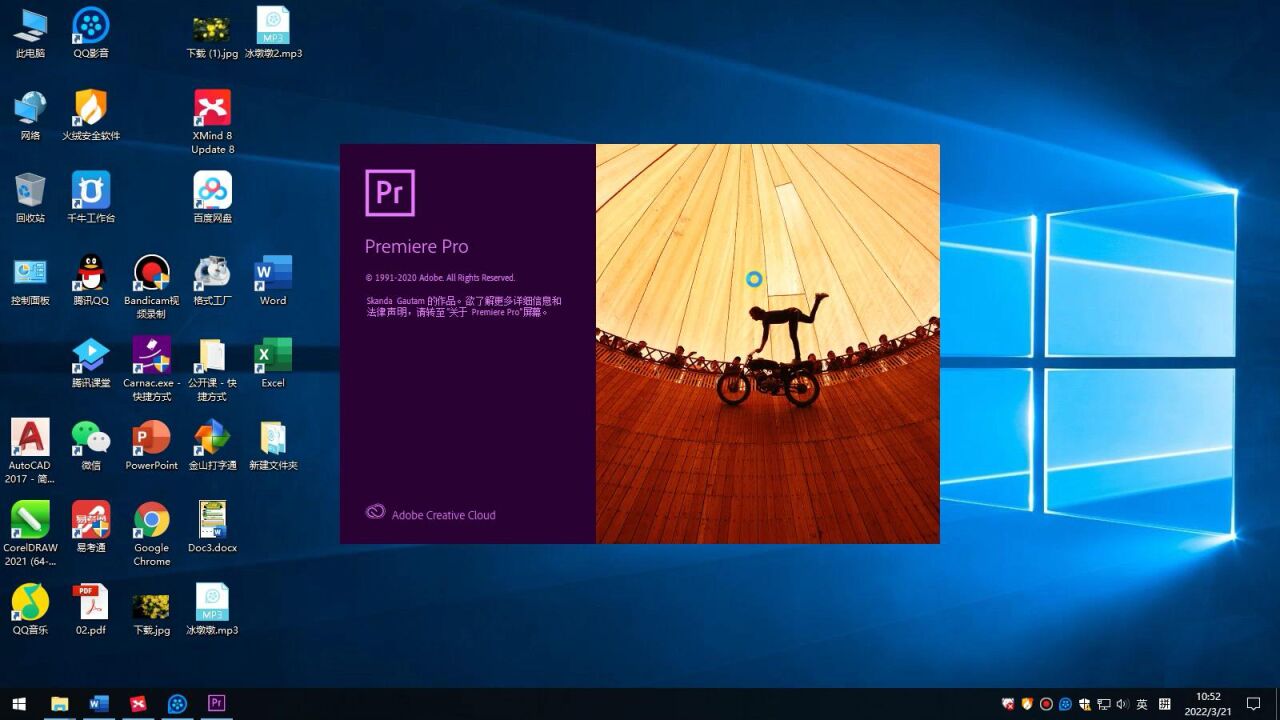This screenshot has width=1280, height=720.
Task: Click the Pr logo on splash screen
Action: click(390, 193)
